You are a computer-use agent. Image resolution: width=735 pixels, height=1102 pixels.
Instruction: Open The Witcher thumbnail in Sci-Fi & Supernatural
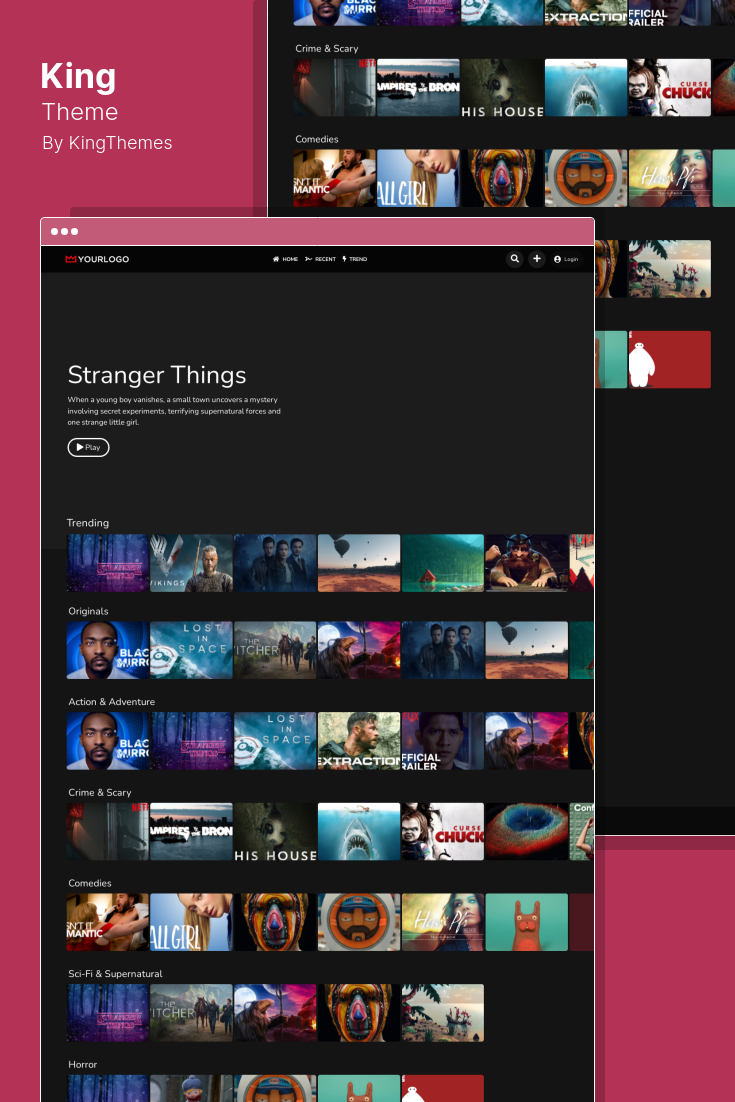[x=191, y=1013]
